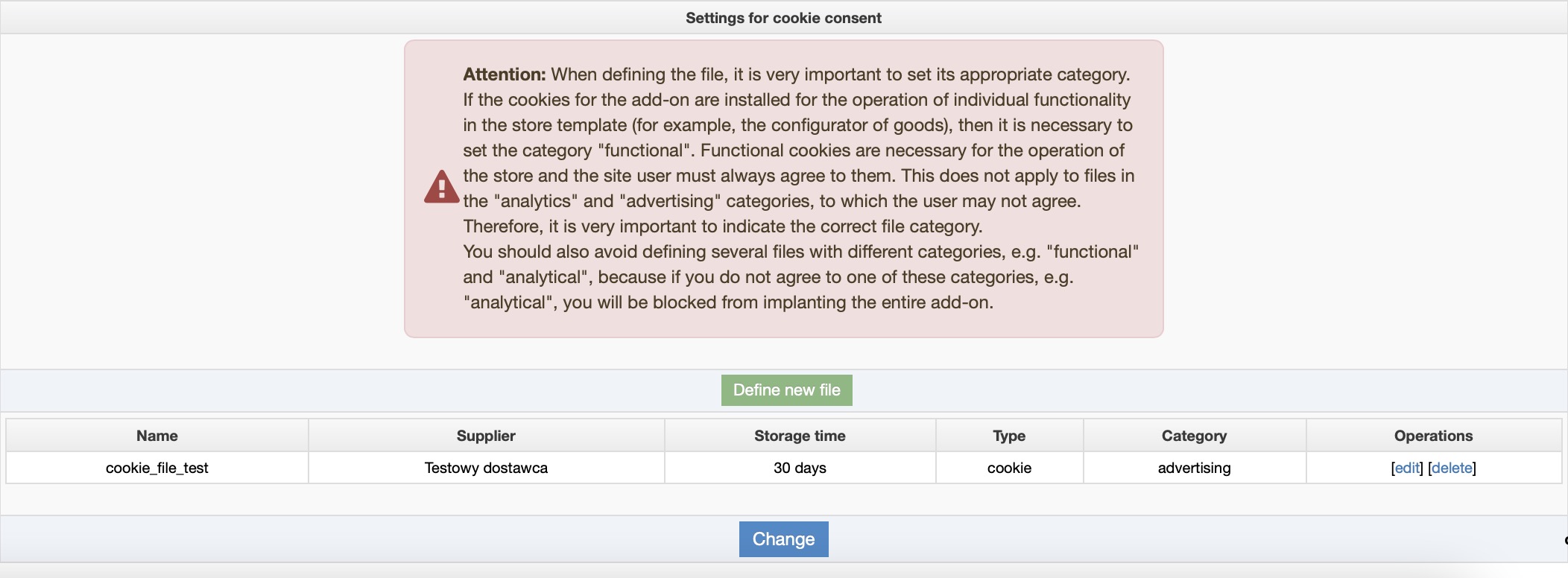Click the Category column header
This screenshot has width=1568, height=578.
pos(1194,436)
